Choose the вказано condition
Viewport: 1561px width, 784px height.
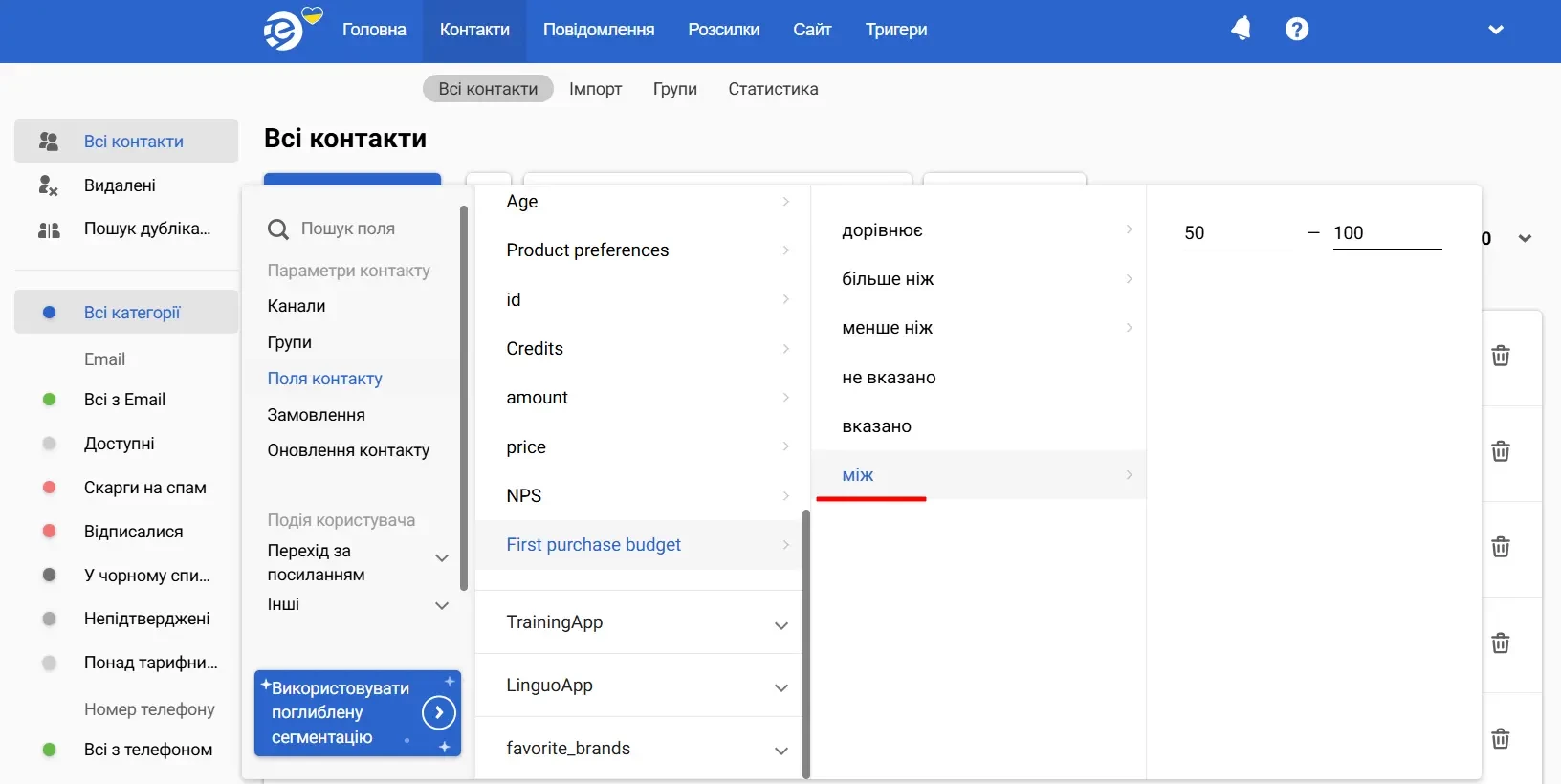tap(978, 426)
